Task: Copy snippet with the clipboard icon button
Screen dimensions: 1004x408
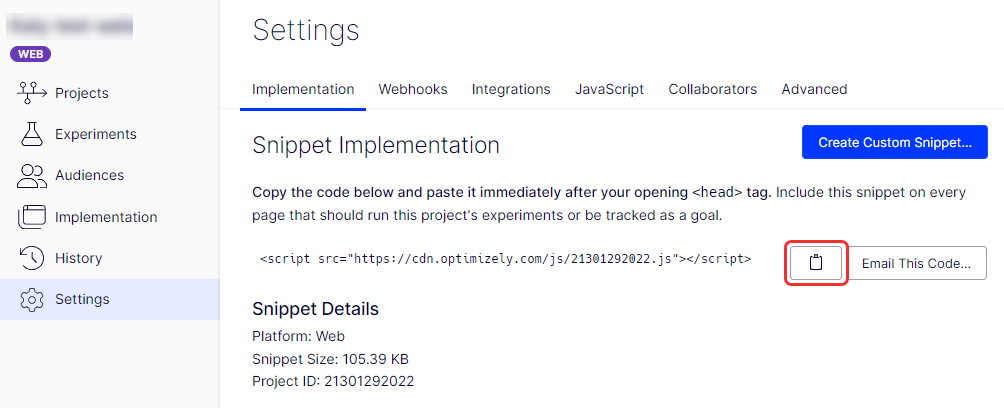Action: [x=816, y=263]
